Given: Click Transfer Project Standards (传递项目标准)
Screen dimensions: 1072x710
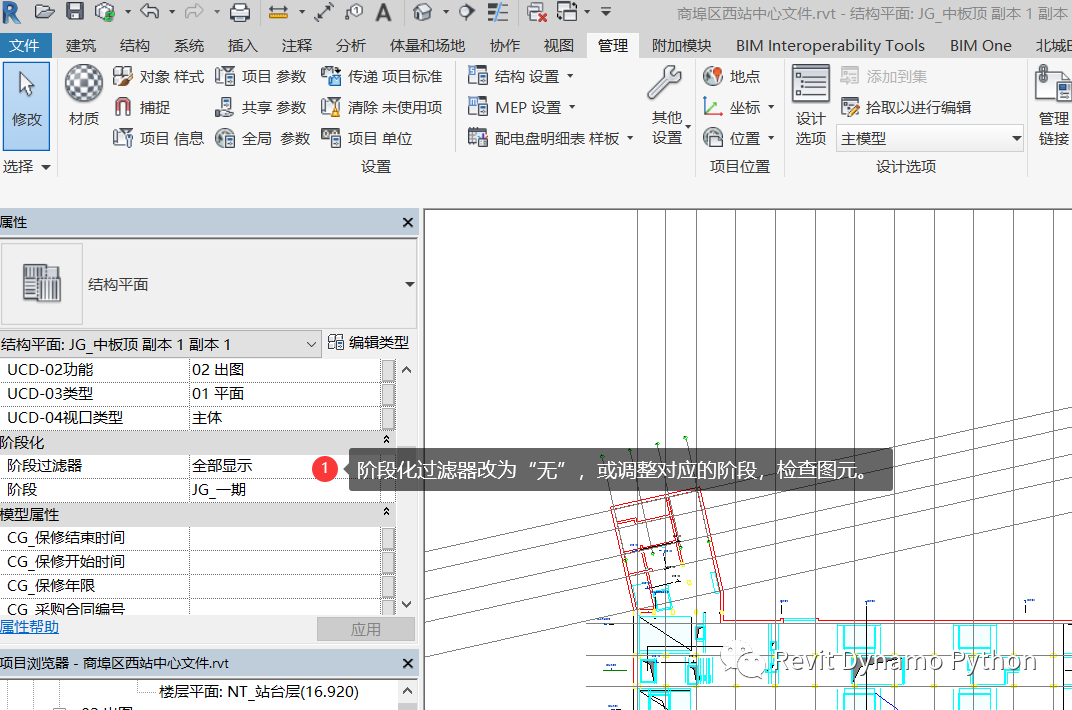Looking at the screenshot, I should coord(381,77).
